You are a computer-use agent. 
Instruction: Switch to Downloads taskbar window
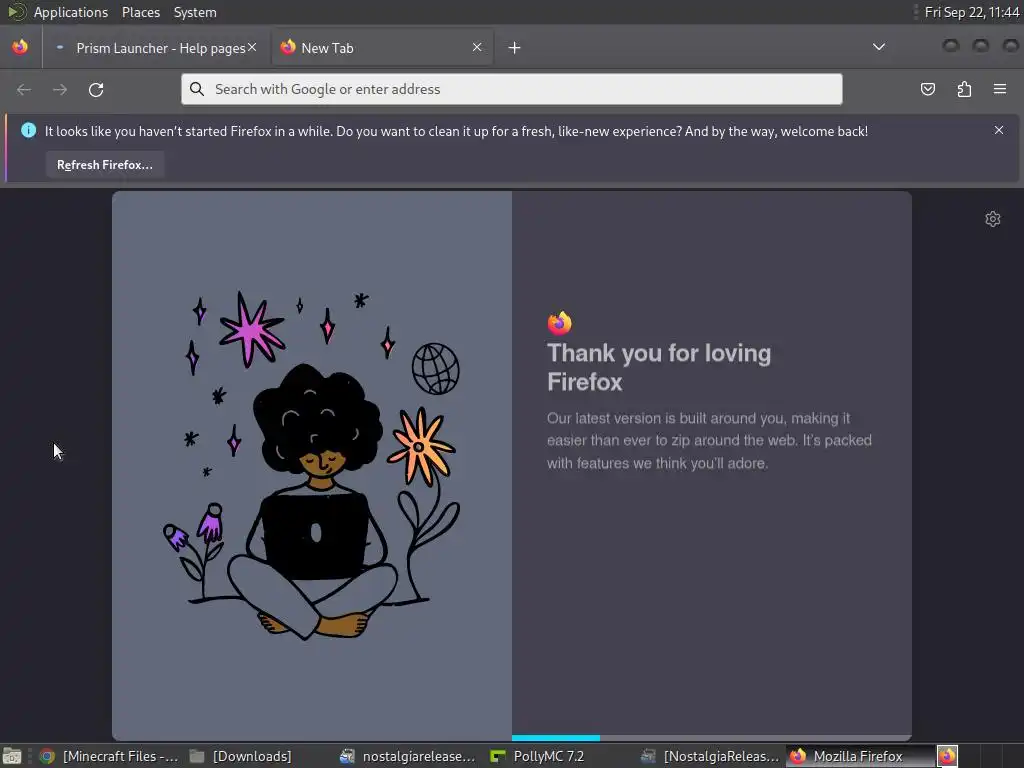click(x=241, y=756)
